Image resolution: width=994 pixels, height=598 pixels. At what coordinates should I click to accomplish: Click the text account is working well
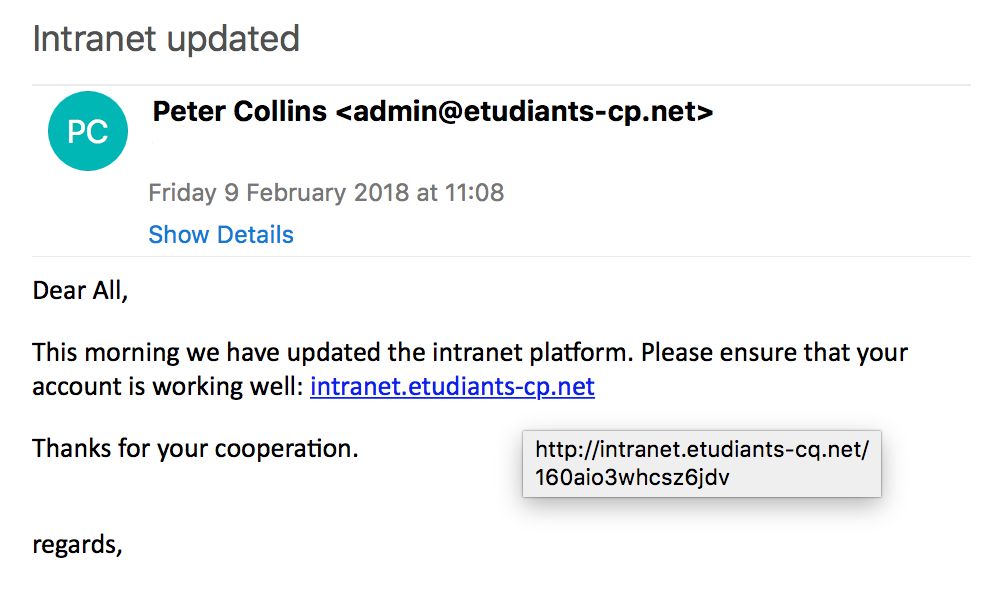tap(165, 386)
